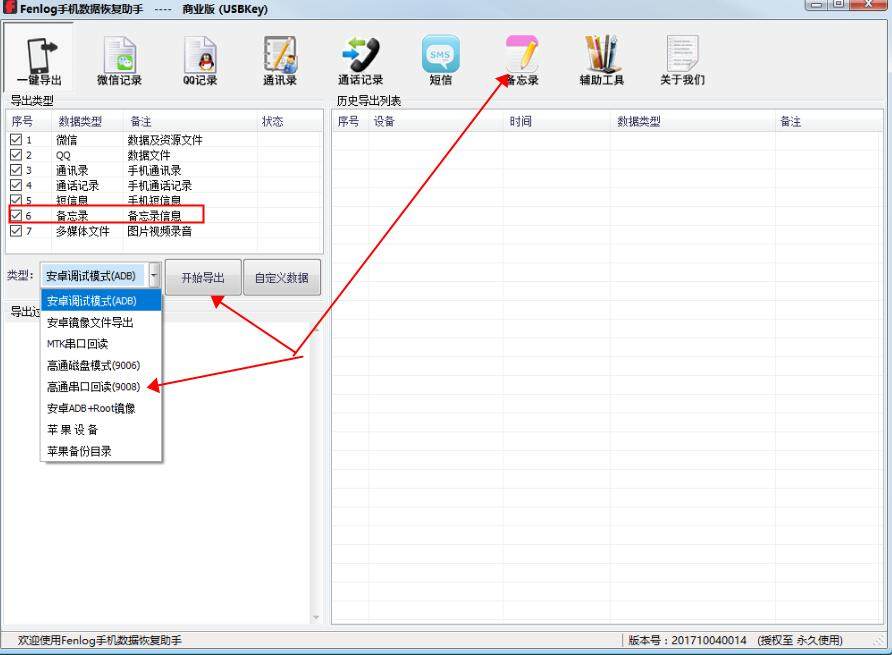Click 欢迎使用Fenlog手机数据恢复助手 status text
Screen dimensions: 892x655
coord(100,640)
